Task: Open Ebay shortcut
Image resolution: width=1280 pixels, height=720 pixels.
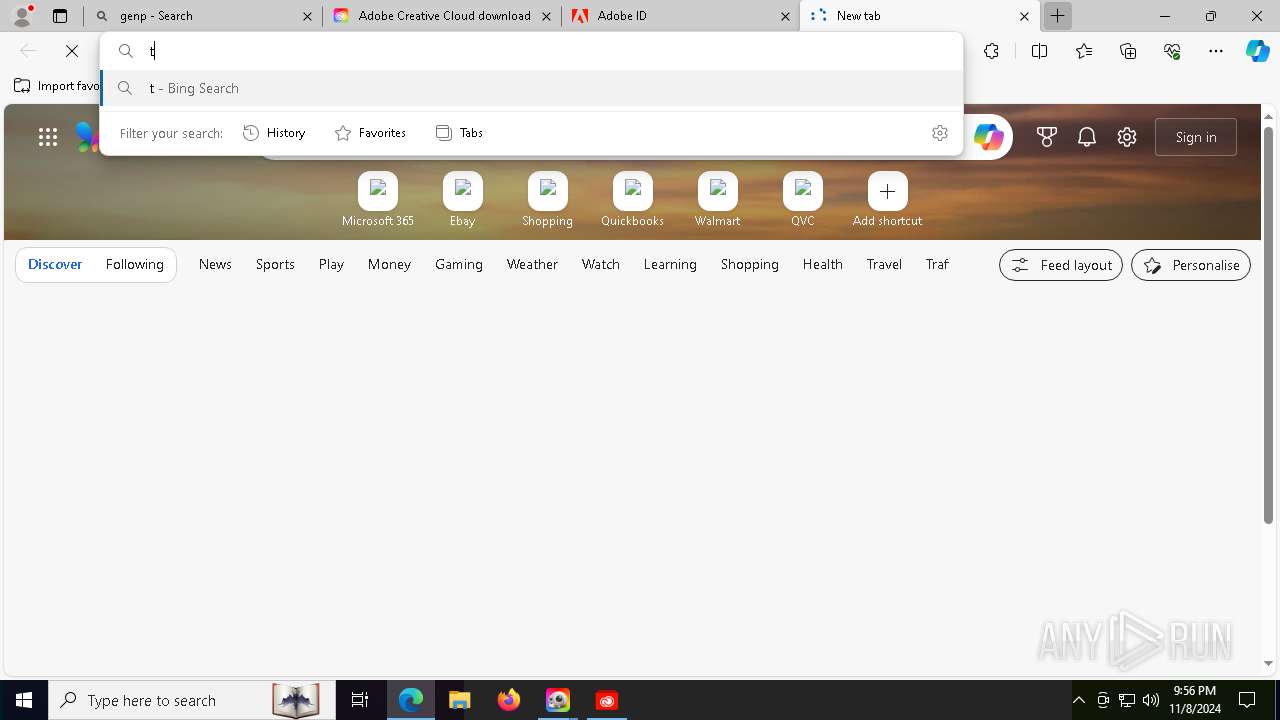Action: pos(463,200)
